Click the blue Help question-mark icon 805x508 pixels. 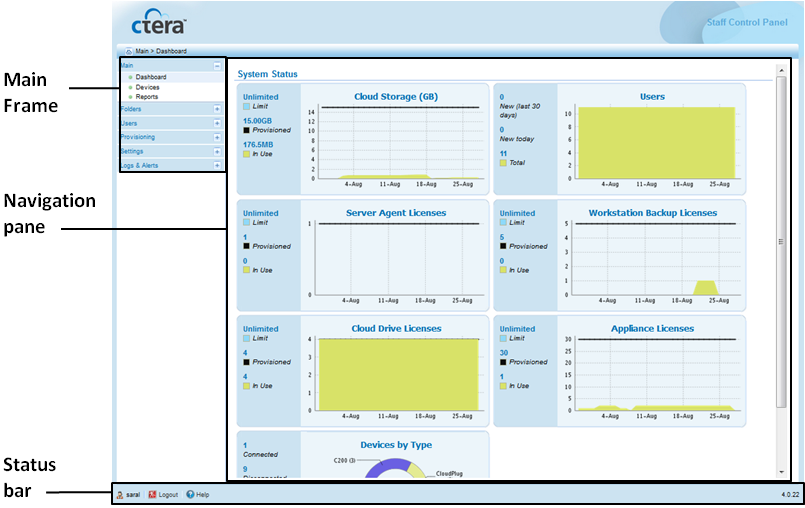(x=190, y=495)
